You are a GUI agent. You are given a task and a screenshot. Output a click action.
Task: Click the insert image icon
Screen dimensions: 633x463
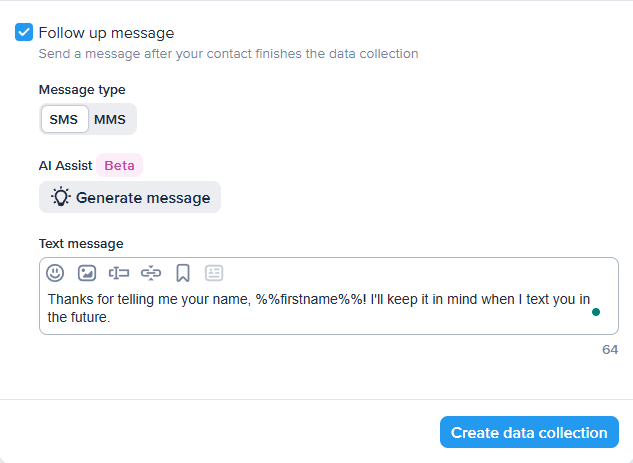[87, 272]
